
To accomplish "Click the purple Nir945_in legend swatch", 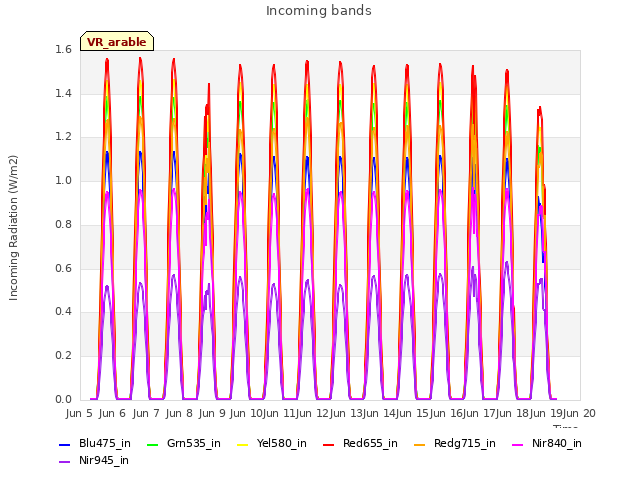I will 64,462.
